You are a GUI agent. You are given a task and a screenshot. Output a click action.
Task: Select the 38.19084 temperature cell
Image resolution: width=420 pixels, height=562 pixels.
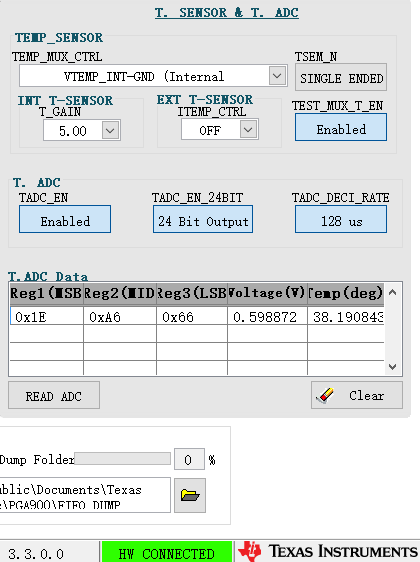click(346, 316)
